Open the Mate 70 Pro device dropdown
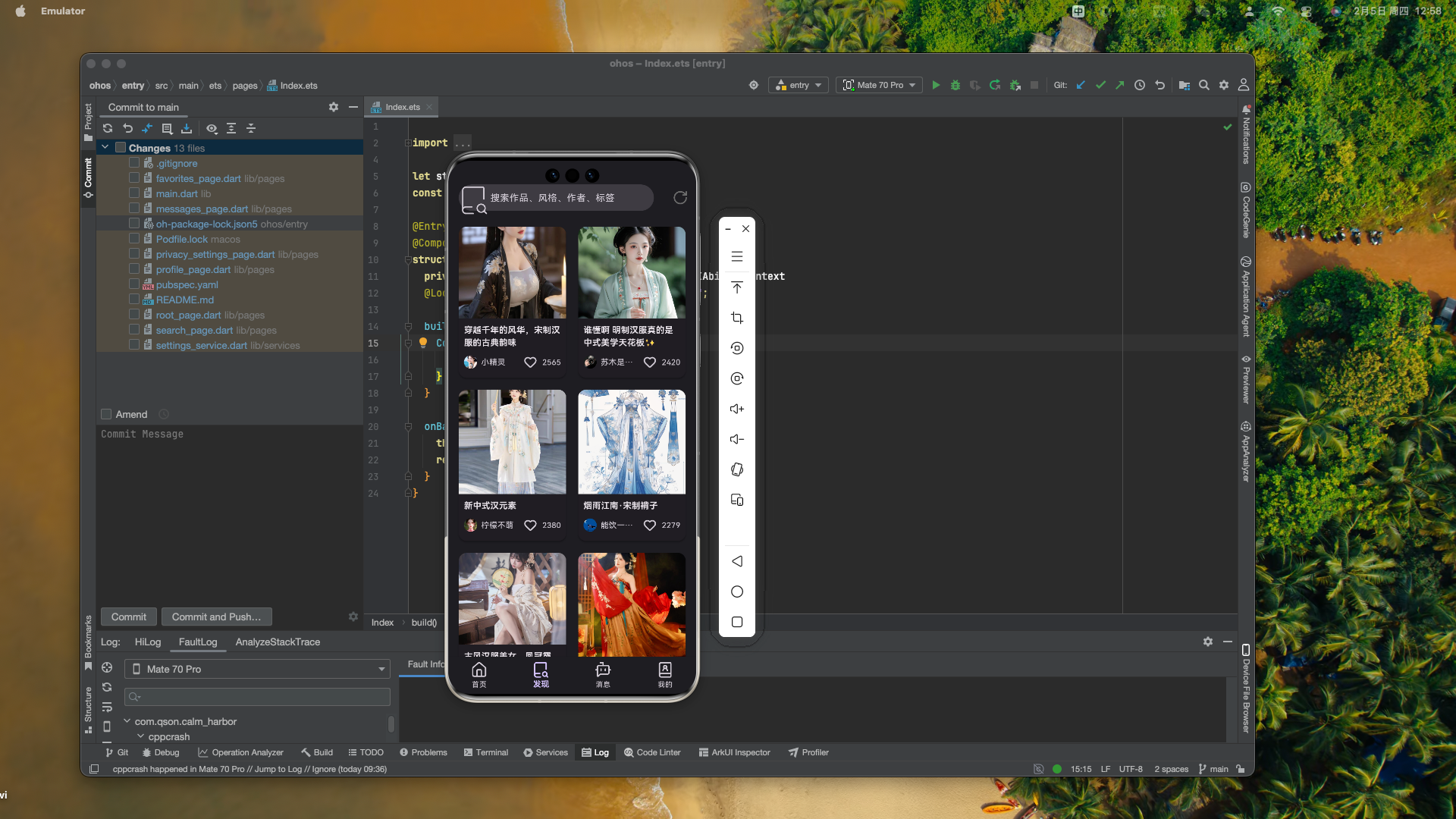 point(879,85)
